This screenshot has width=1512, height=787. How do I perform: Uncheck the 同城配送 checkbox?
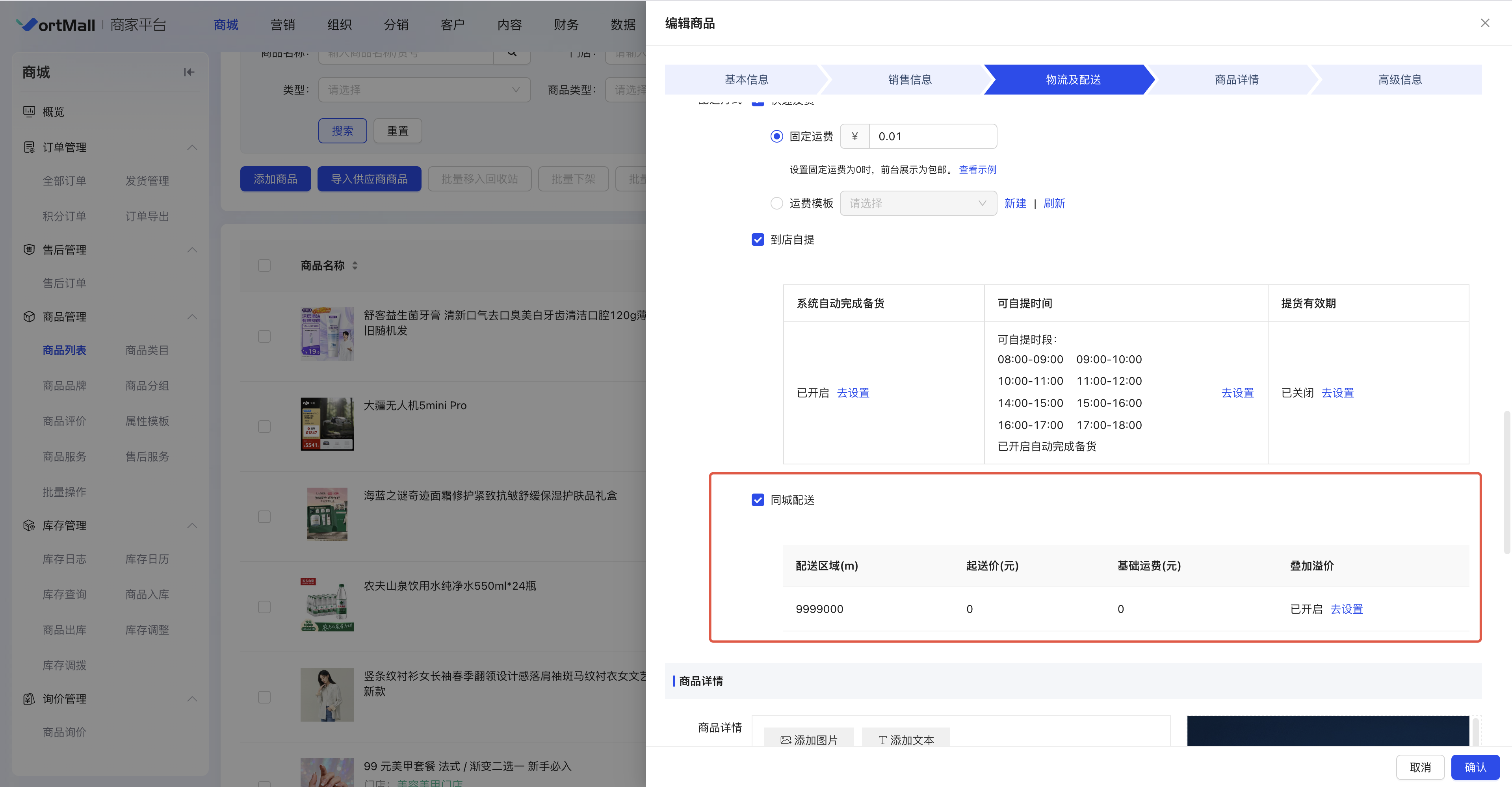click(758, 500)
